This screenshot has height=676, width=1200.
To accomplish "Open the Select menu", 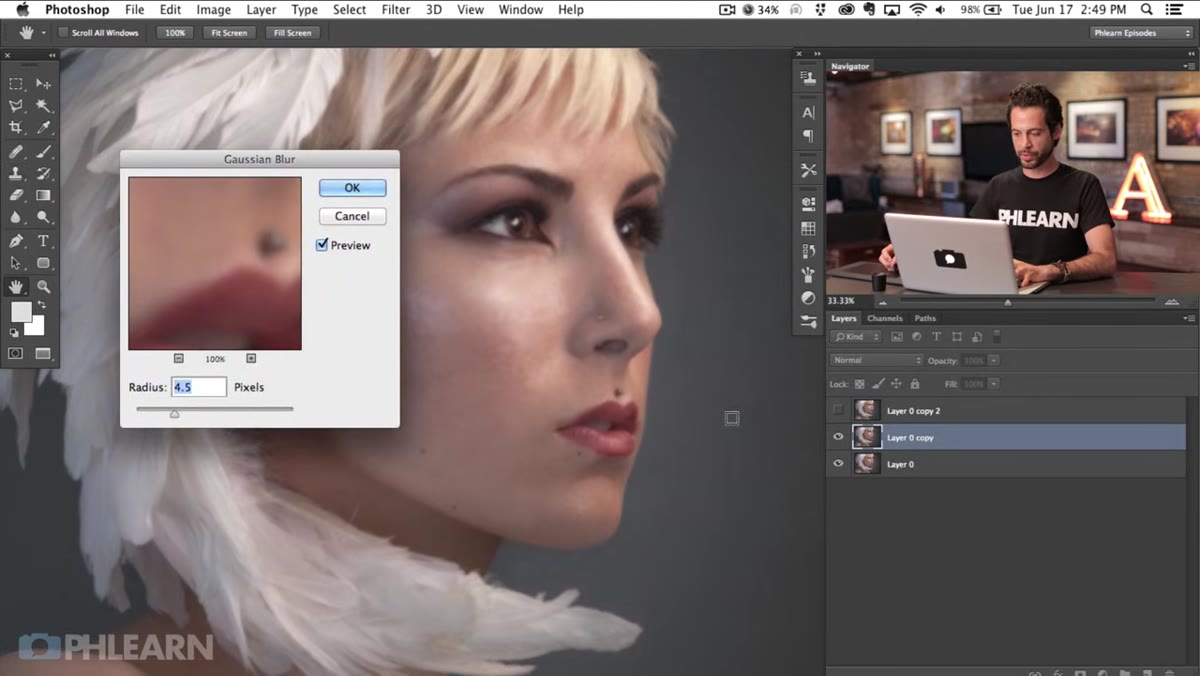I will pyautogui.click(x=349, y=9).
